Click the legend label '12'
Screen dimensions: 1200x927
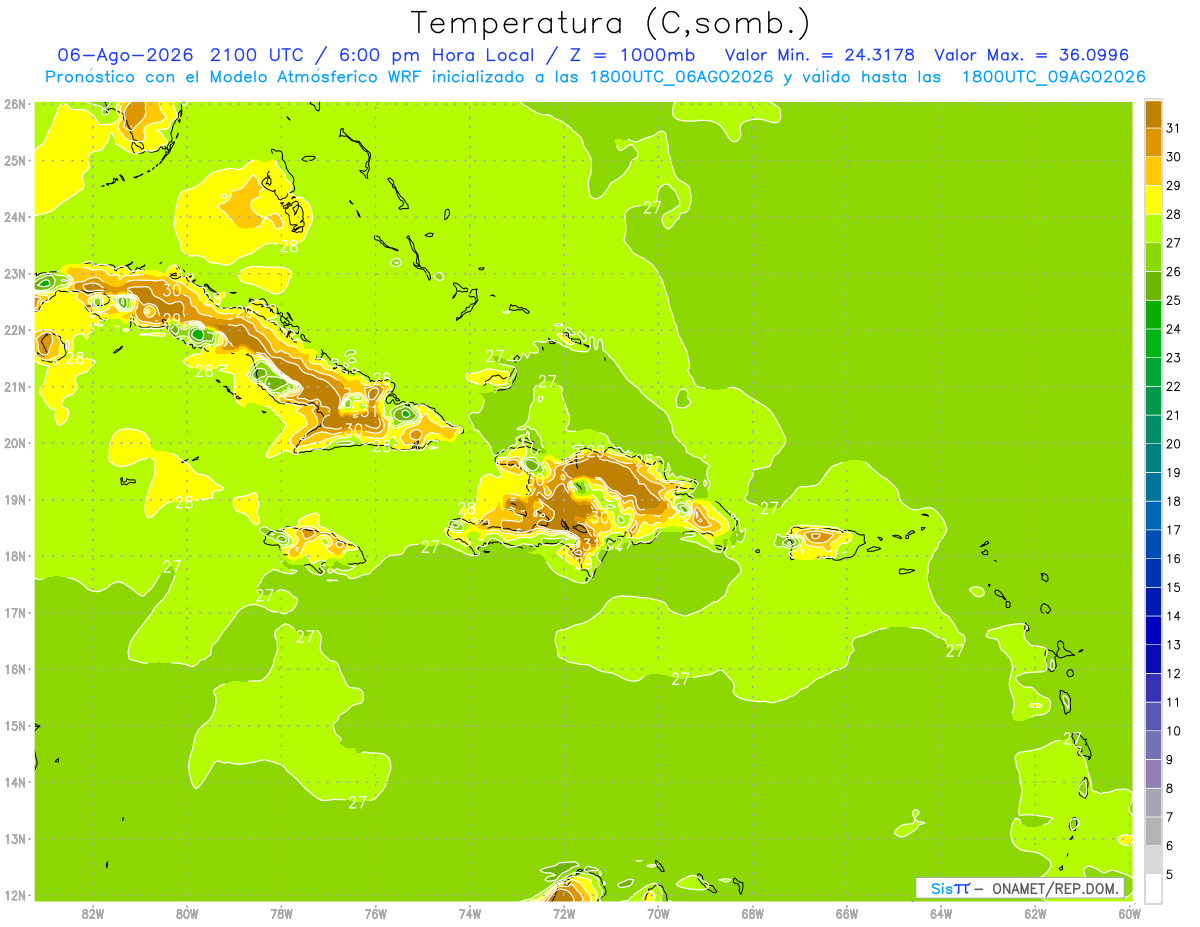pos(1174,673)
